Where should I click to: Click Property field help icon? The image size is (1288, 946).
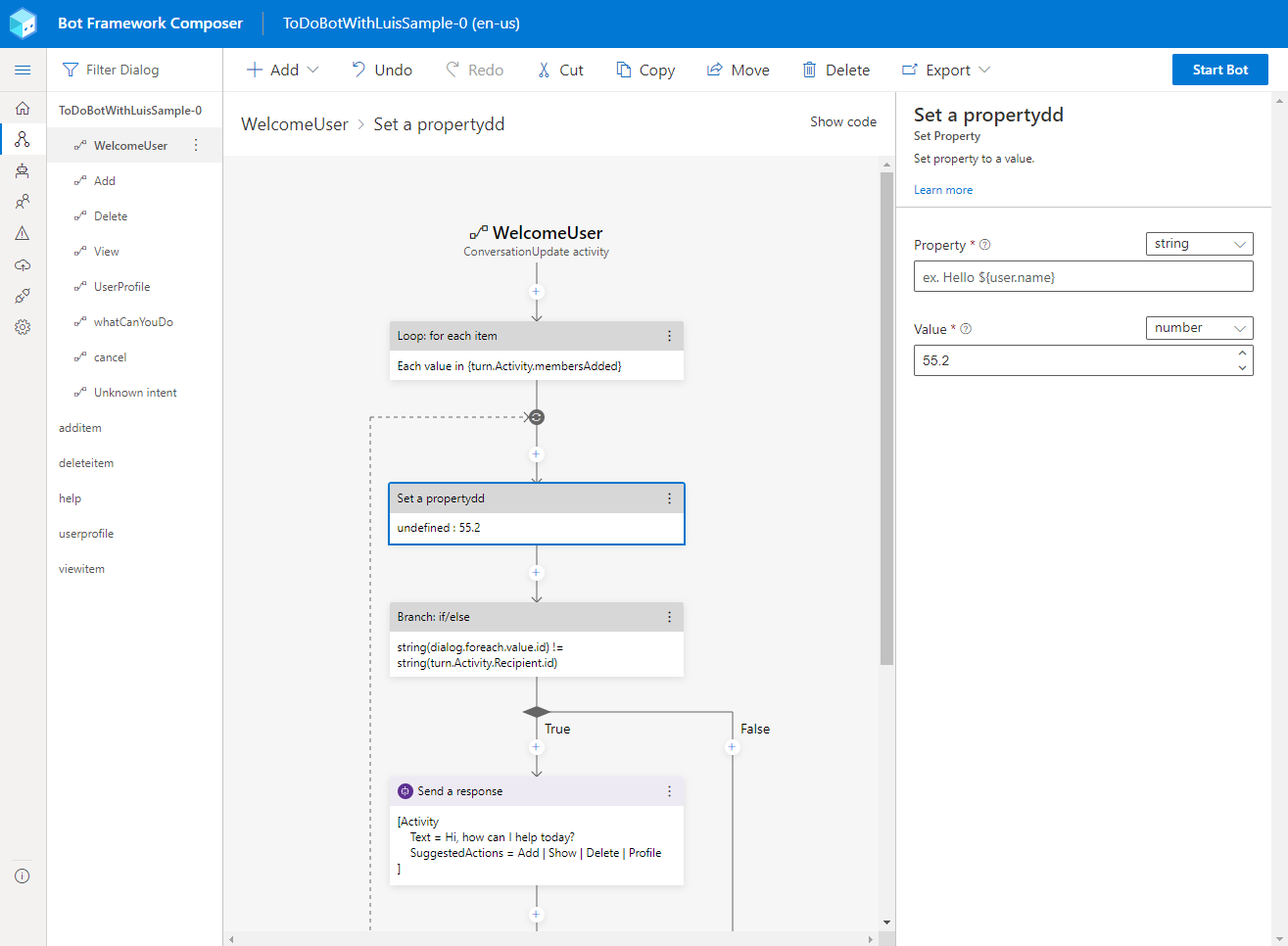(x=985, y=245)
